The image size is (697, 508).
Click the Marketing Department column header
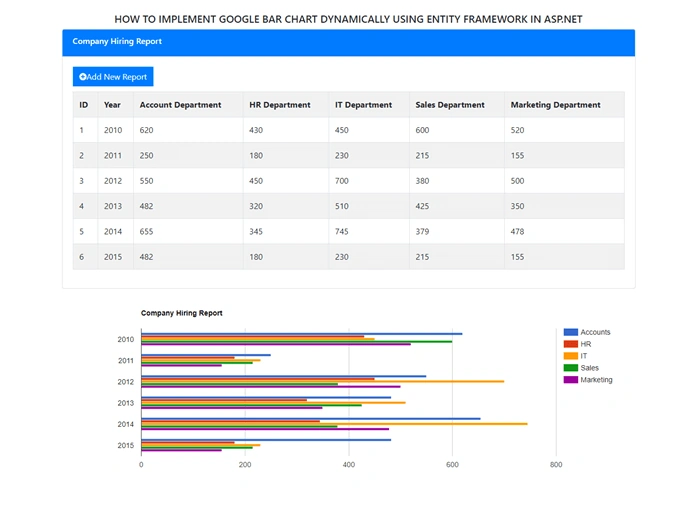tap(565, 104)
